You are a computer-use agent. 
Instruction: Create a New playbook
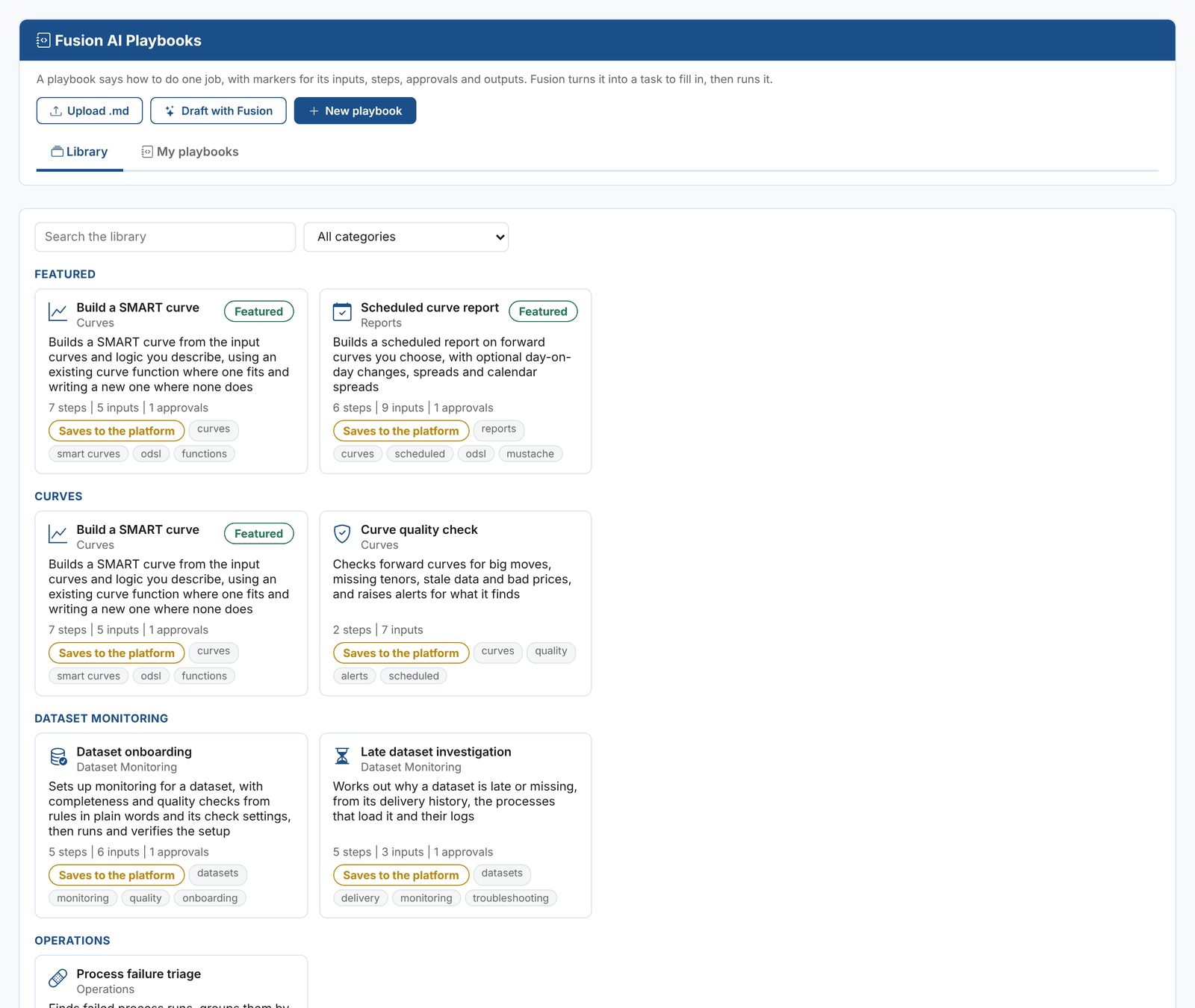click(x=355, y=111)
